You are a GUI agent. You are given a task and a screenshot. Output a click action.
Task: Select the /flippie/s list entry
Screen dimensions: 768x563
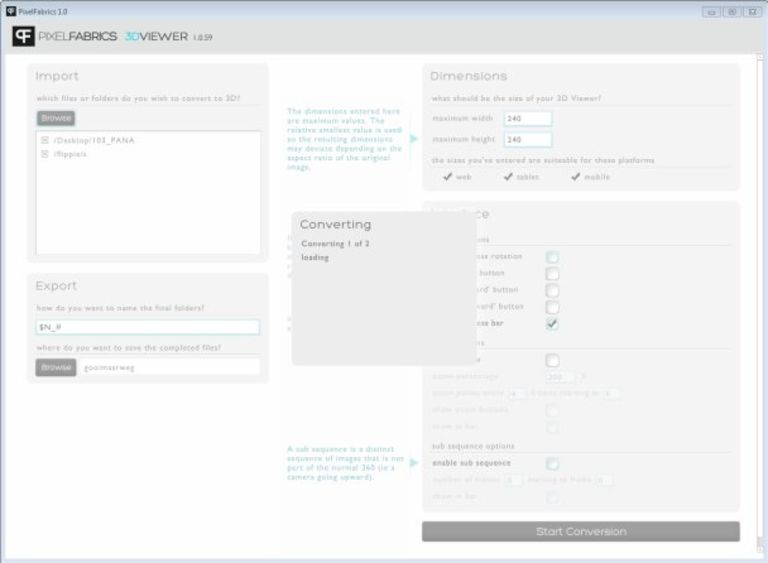click(x=70, y=154)
